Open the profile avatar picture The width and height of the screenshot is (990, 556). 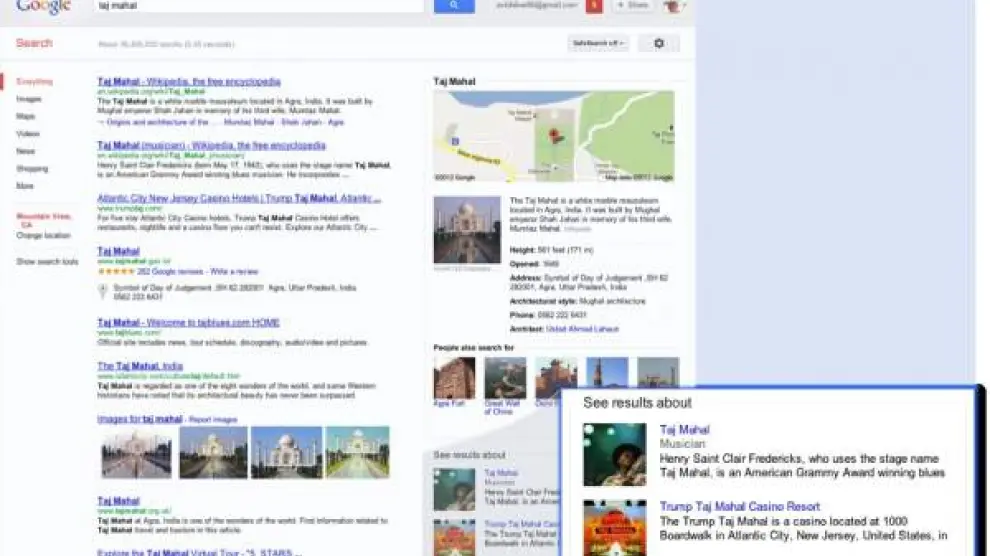(x=670, y=6)
